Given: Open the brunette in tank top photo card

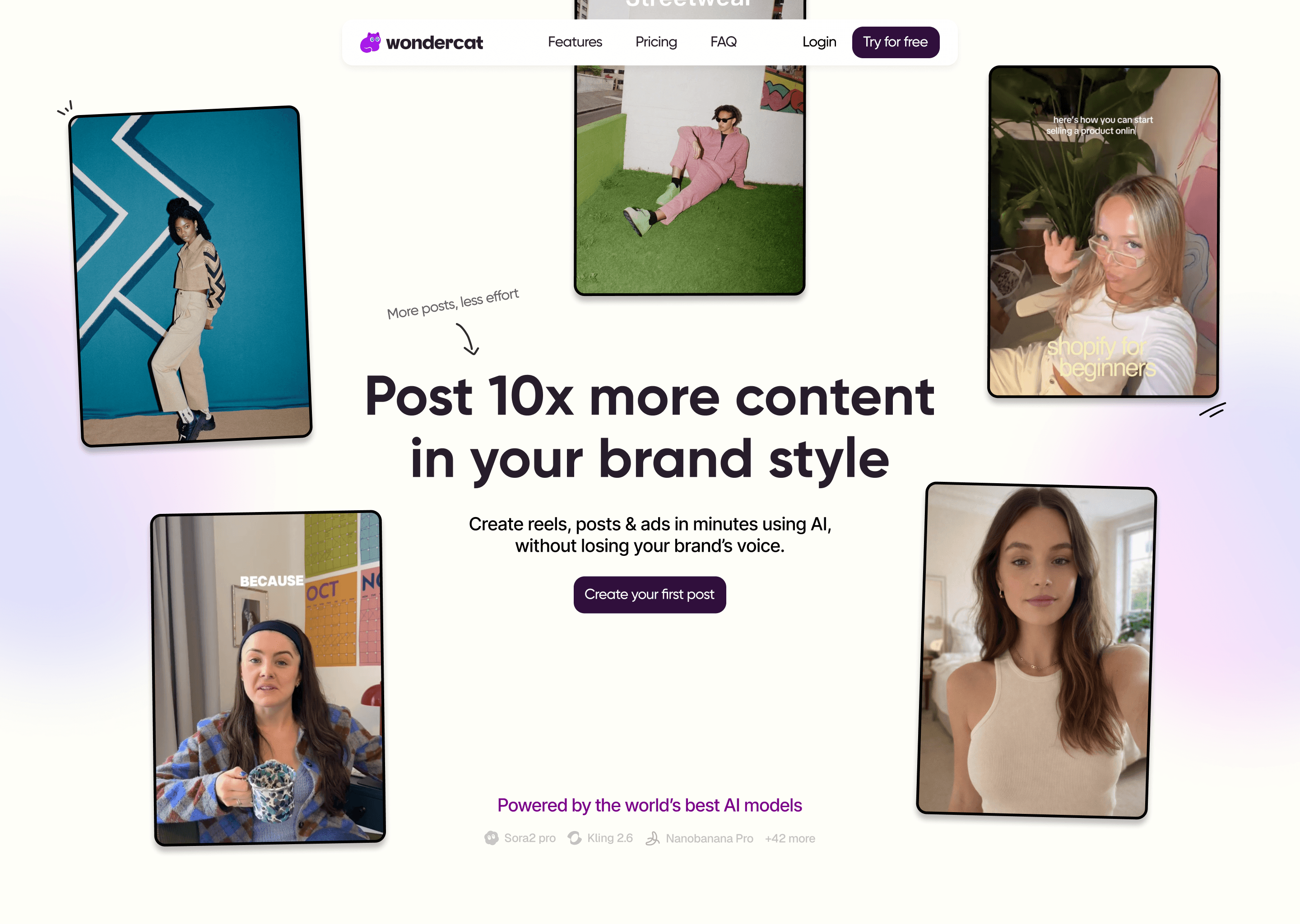Looking at the screenshot, I should click(x=1036, y=650).
